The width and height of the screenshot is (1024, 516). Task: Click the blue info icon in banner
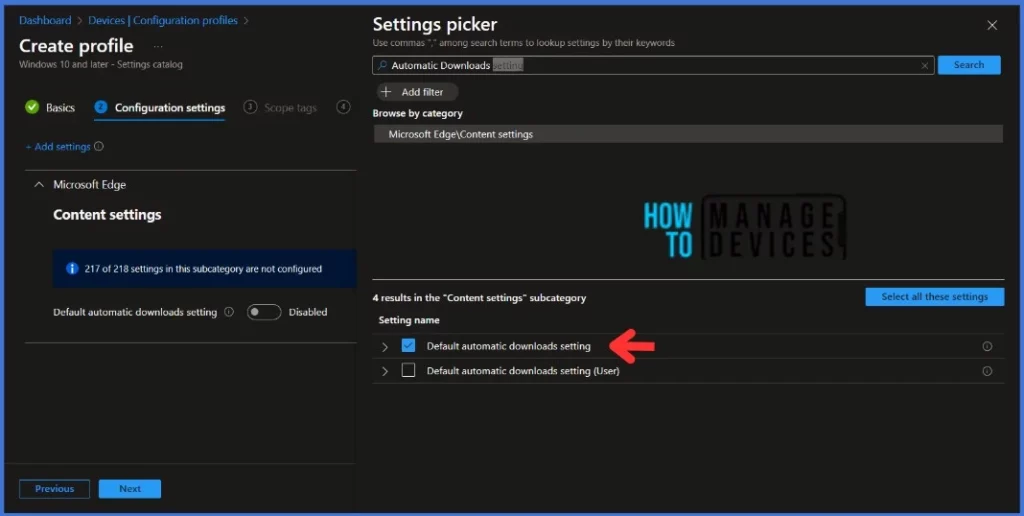tap(72, 268)
